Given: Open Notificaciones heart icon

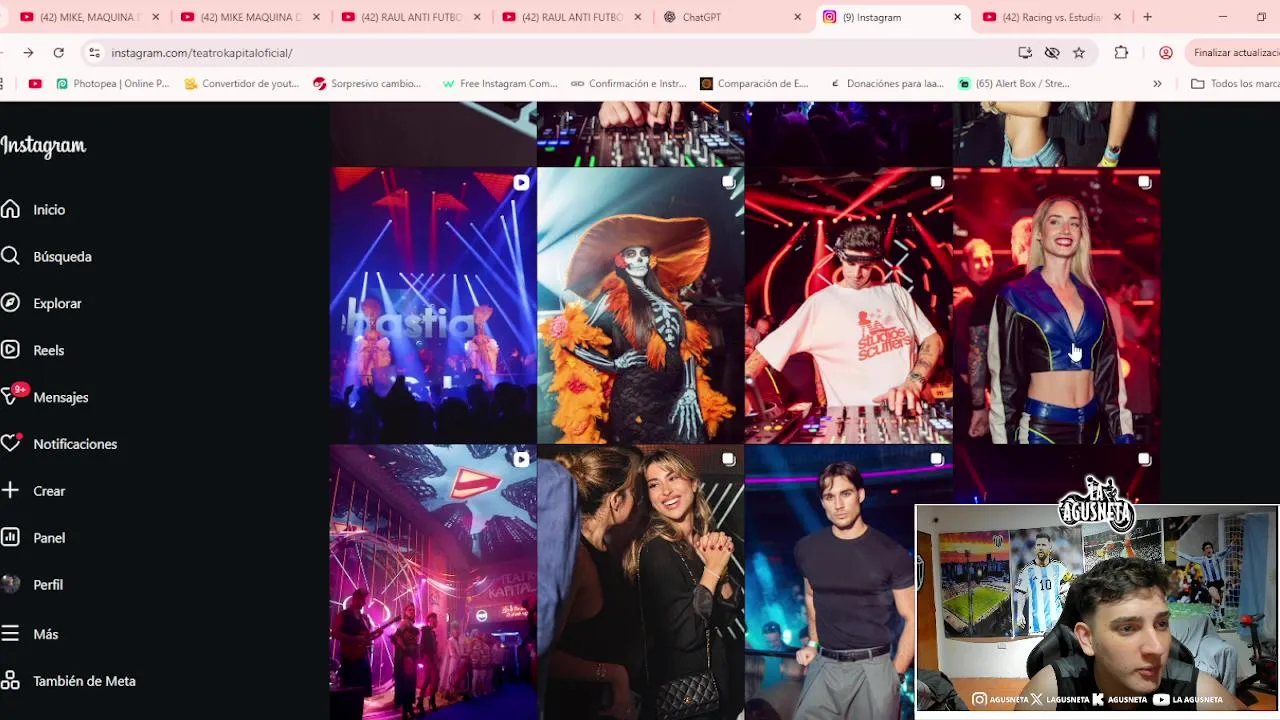Looking at the screenshot, I should pyautogui.click(x=11, y=443).
